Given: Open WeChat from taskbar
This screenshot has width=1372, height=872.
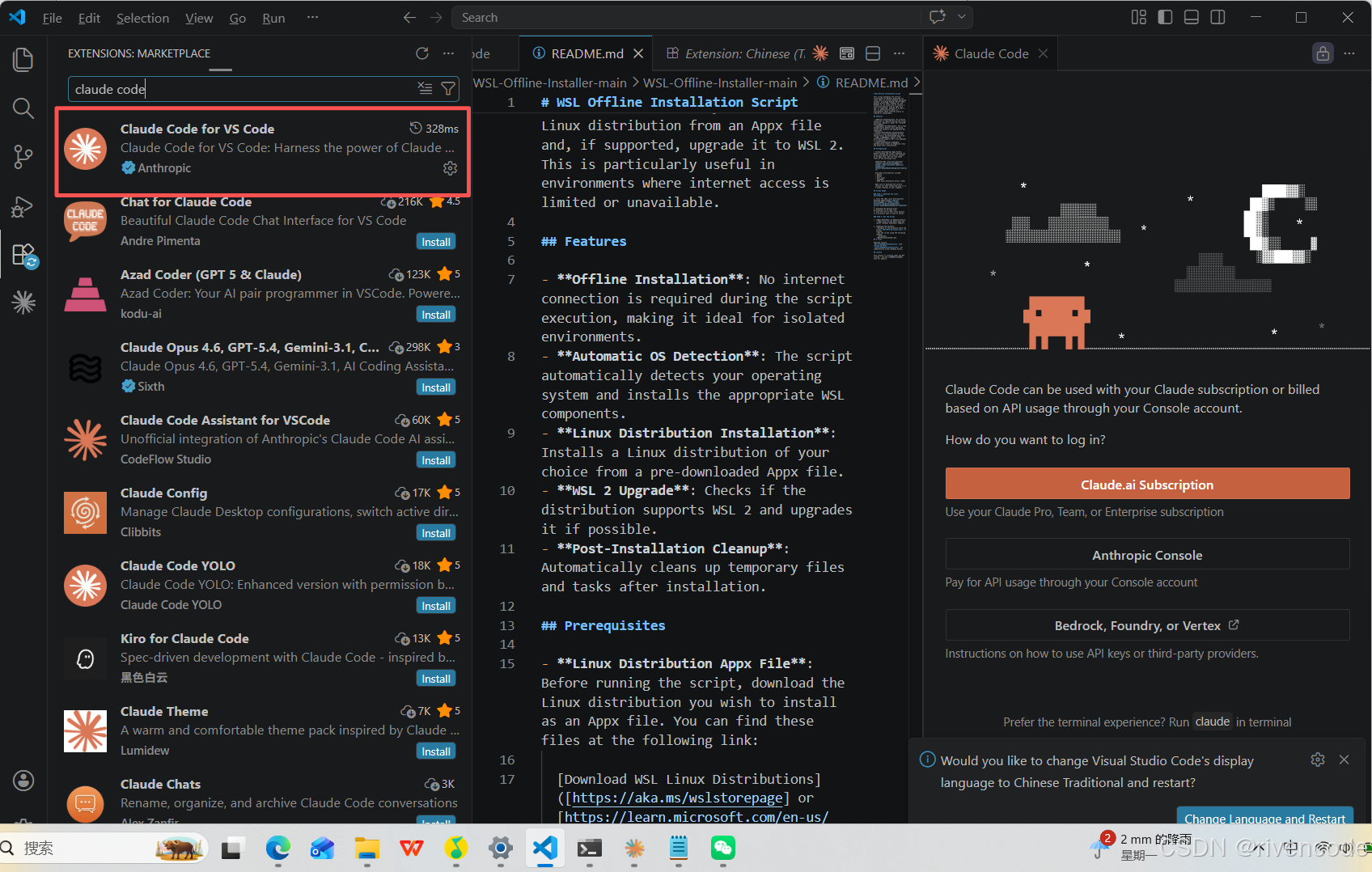Looking at the screenshot, I should coord(722,848).
